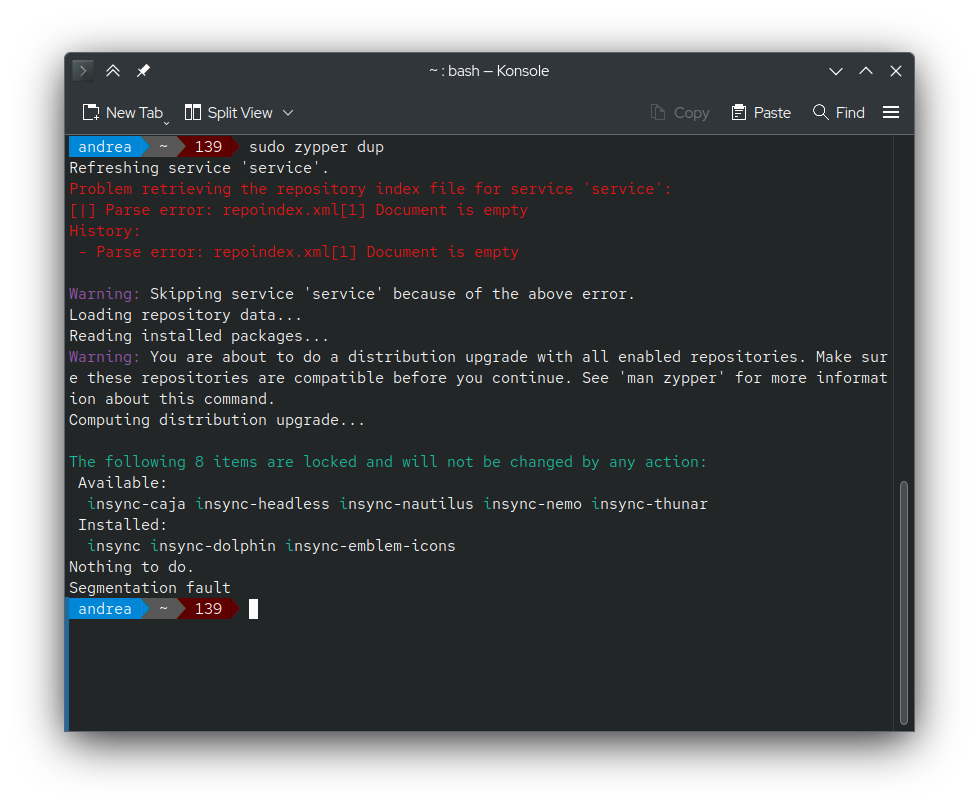This screenshot has height=808, width=979.
Task: Click the terminal scrollbar handle
Action: pyautogui.click(x=904, y=600)
